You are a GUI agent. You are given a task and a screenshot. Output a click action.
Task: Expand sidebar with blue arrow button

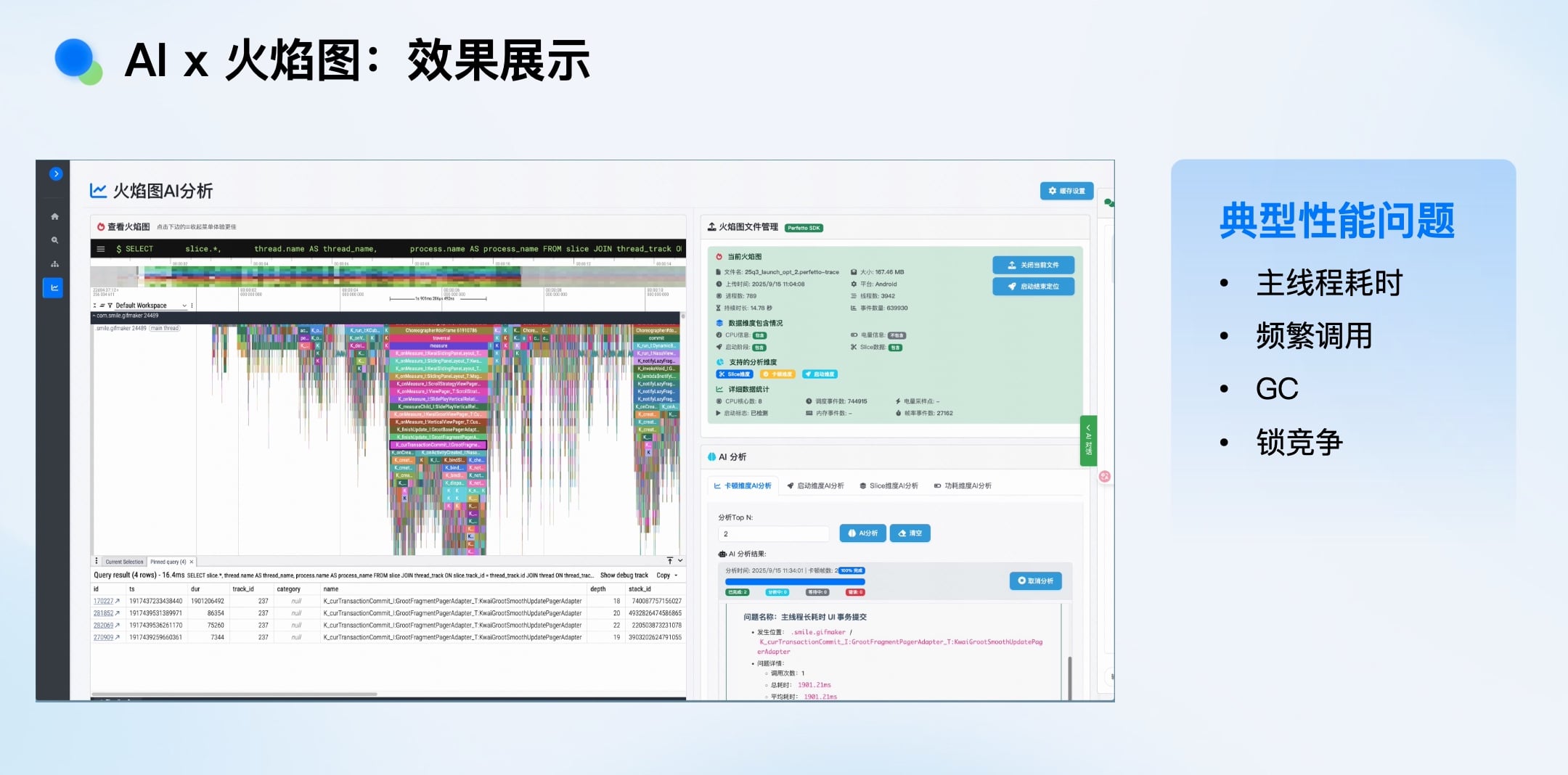click(56, 174)
